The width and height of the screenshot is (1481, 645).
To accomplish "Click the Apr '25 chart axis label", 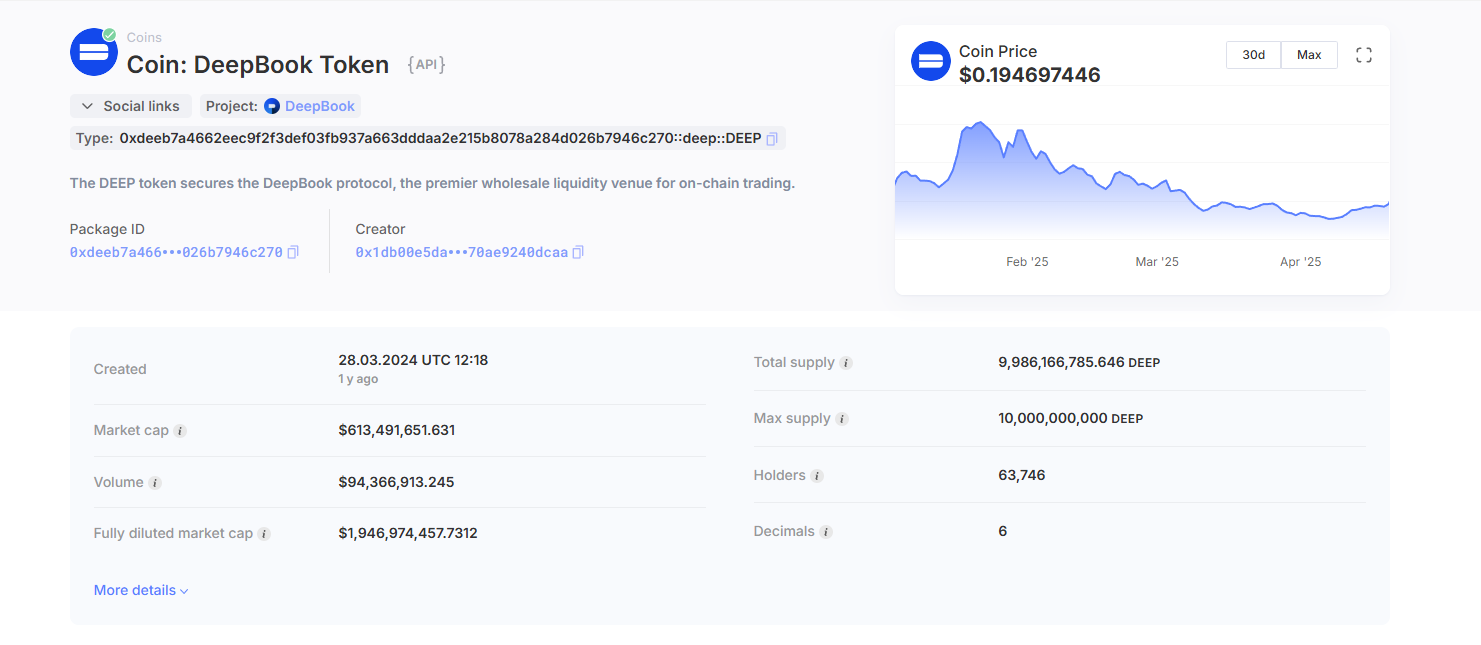I will tap(1301, 262).
